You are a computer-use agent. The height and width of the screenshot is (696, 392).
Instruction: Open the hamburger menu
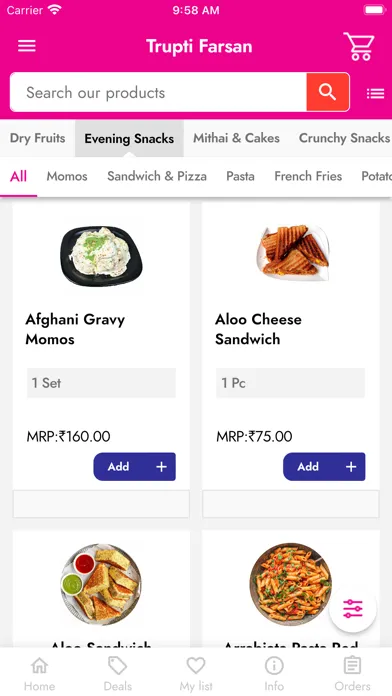click(27, 46)
